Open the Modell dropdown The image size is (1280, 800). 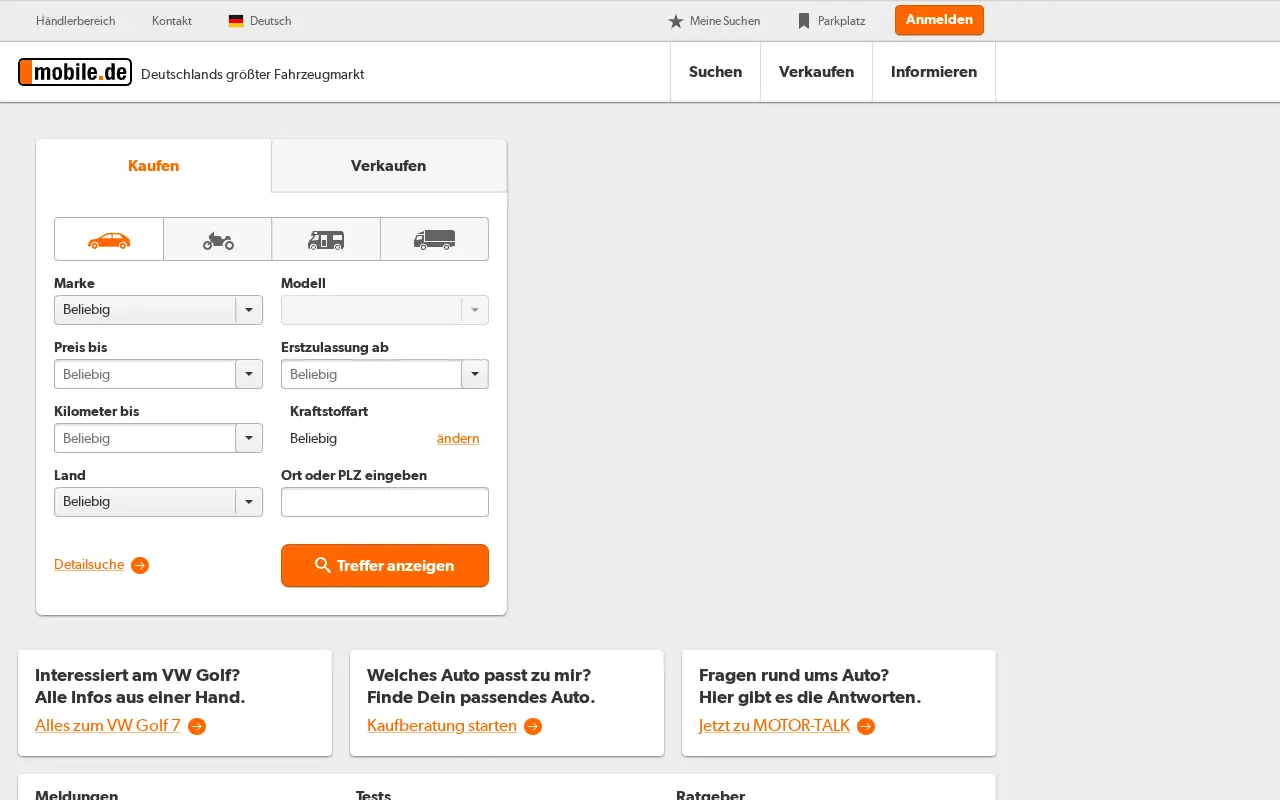point(385,310)
